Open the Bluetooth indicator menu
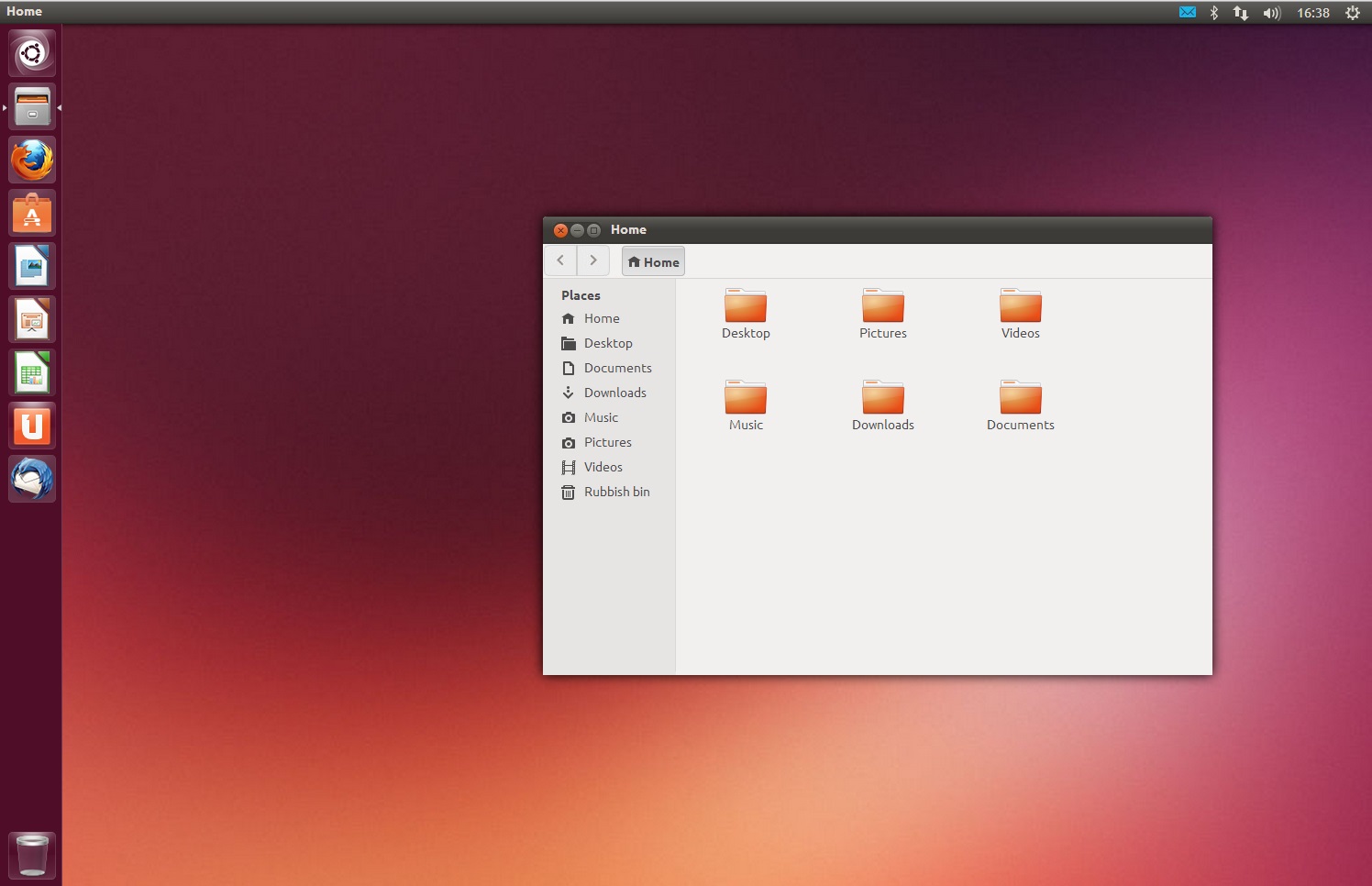 tap(1214, 13)
